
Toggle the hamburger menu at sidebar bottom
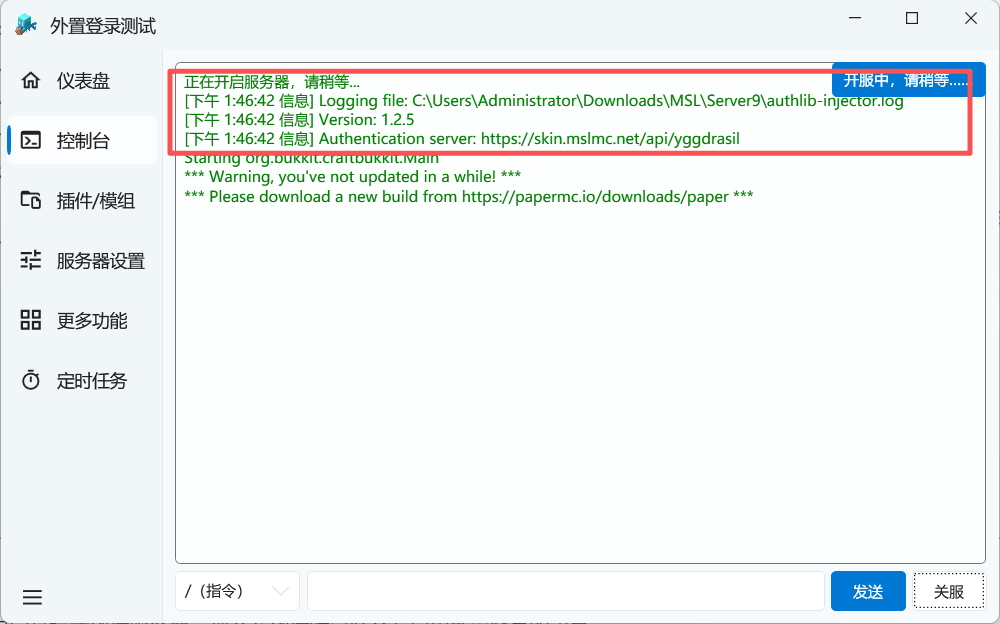point(32,598)
